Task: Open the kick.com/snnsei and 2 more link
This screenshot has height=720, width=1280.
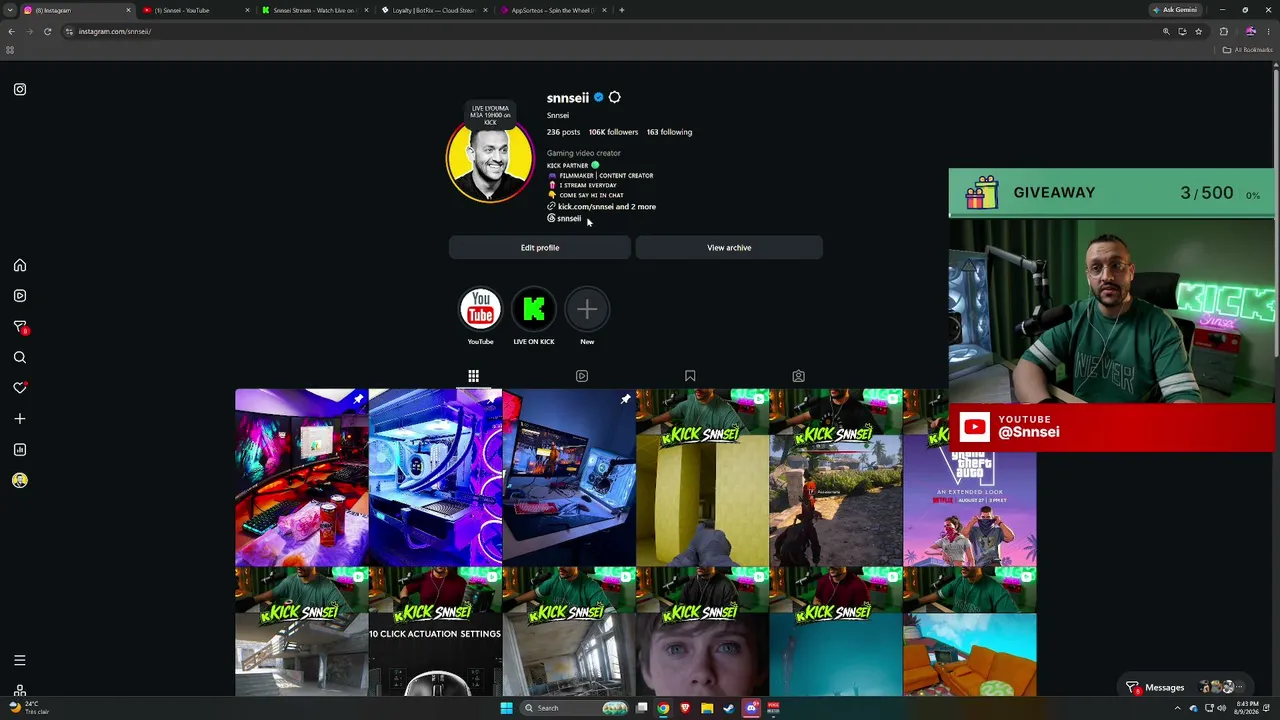Action: coord(601,207)
